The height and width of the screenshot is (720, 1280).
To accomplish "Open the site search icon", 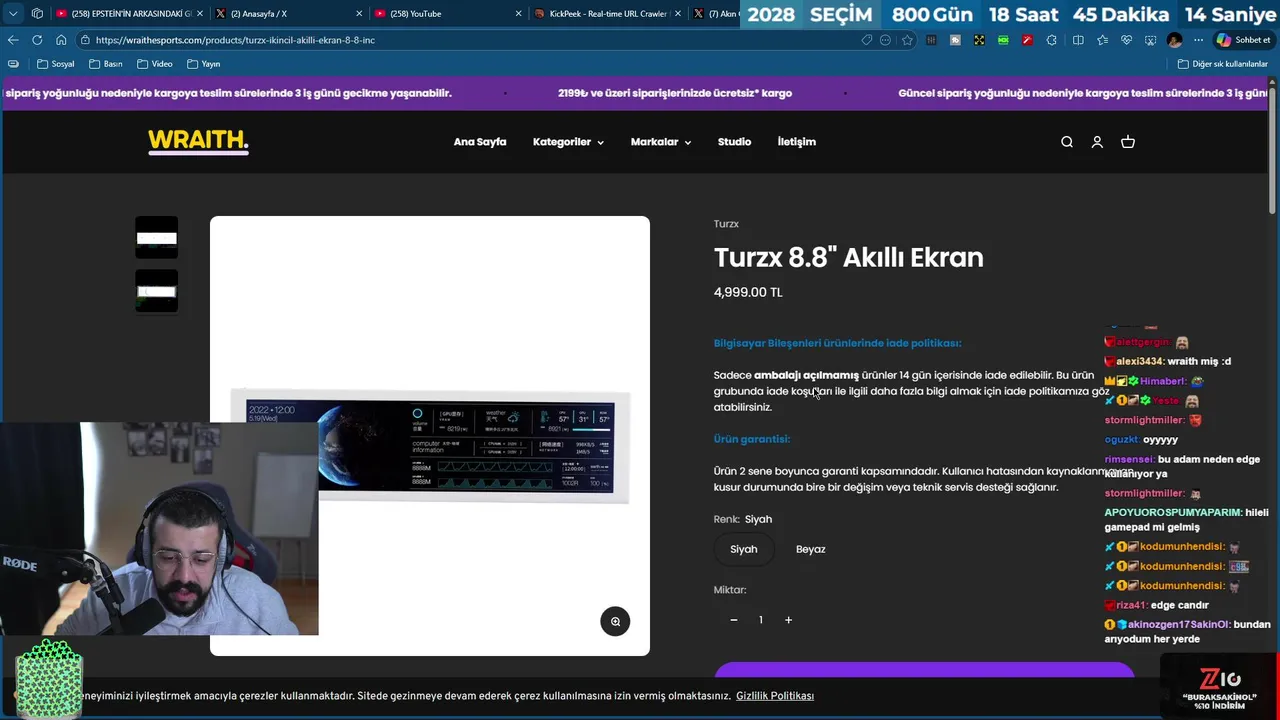I will (1067, 142).
